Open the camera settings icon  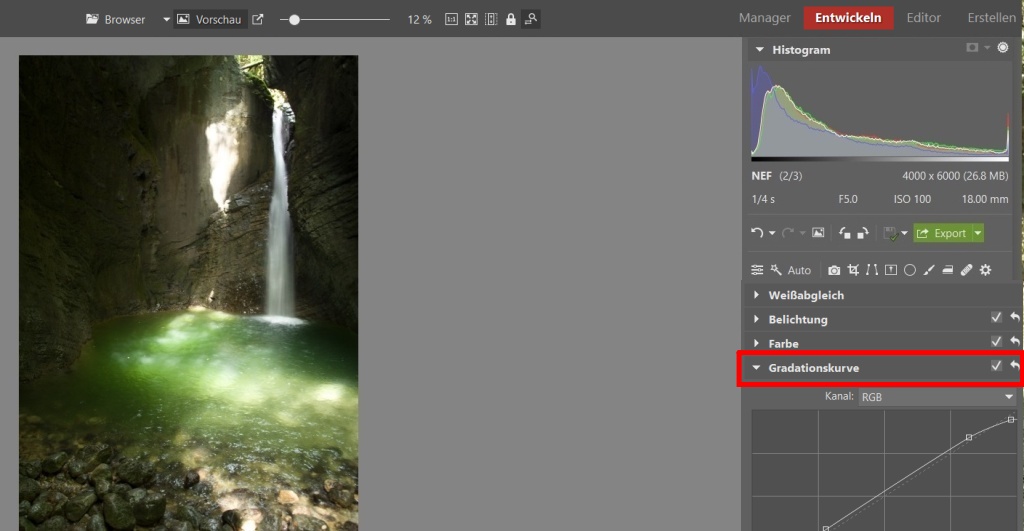click(x=834, y=270)
